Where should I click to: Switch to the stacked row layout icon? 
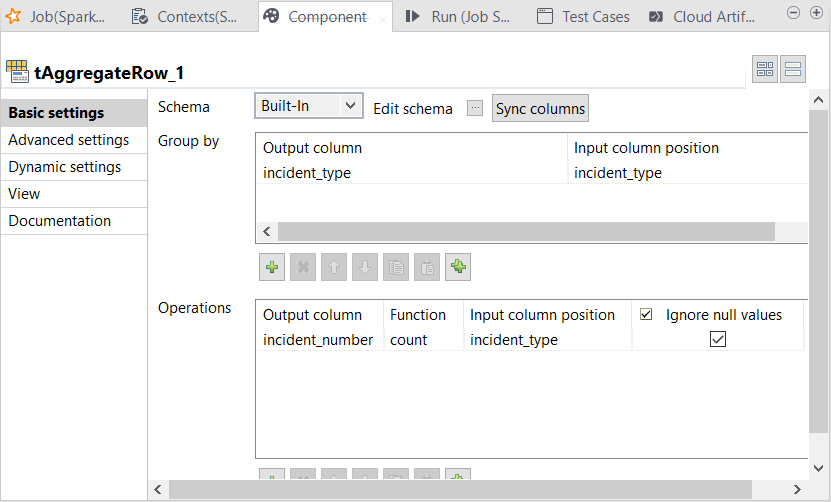[x=793, y=69]
